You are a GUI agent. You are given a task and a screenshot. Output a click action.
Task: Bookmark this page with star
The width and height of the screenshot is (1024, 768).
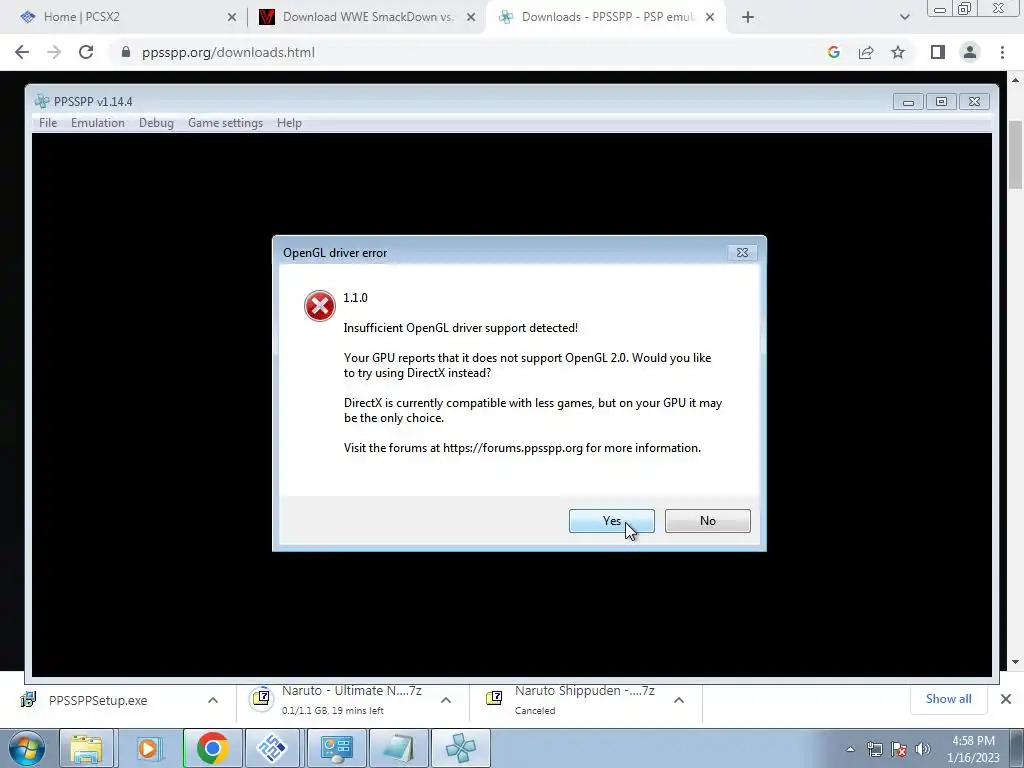tap(898, 52)
